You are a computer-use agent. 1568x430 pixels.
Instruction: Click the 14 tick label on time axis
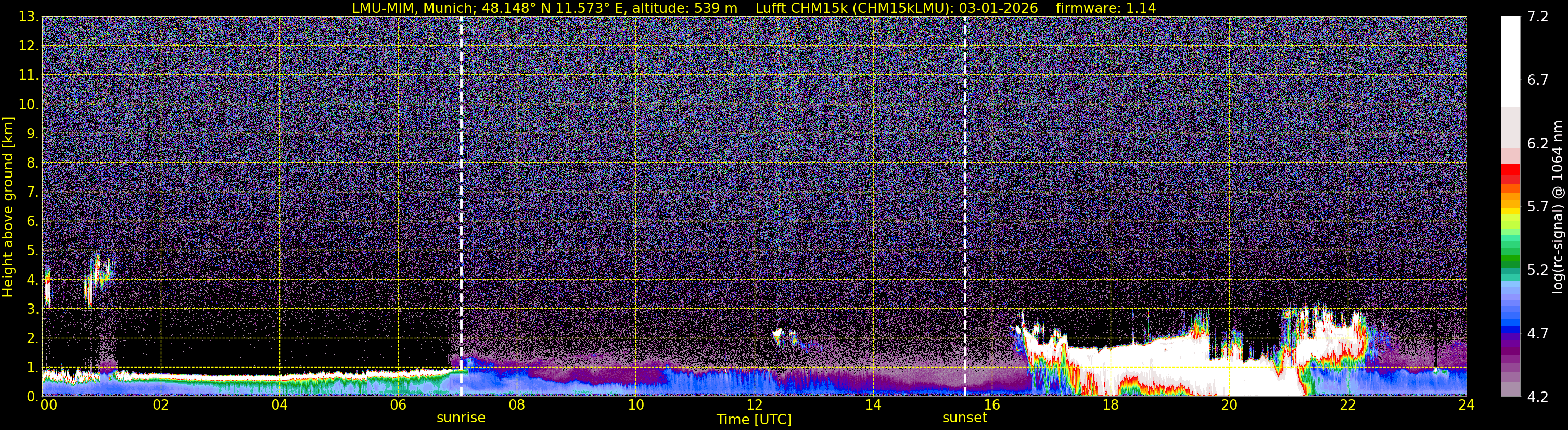point(873,405)
